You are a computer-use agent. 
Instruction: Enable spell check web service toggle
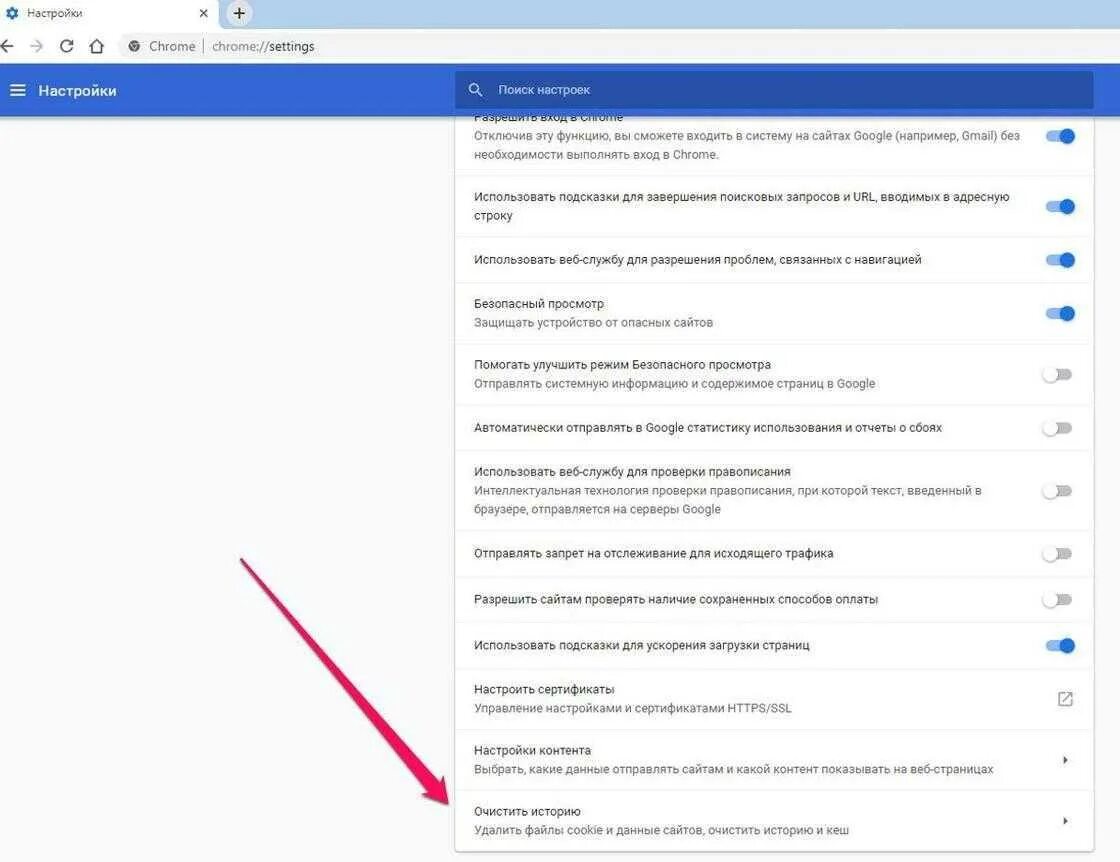click(1057, 491)
